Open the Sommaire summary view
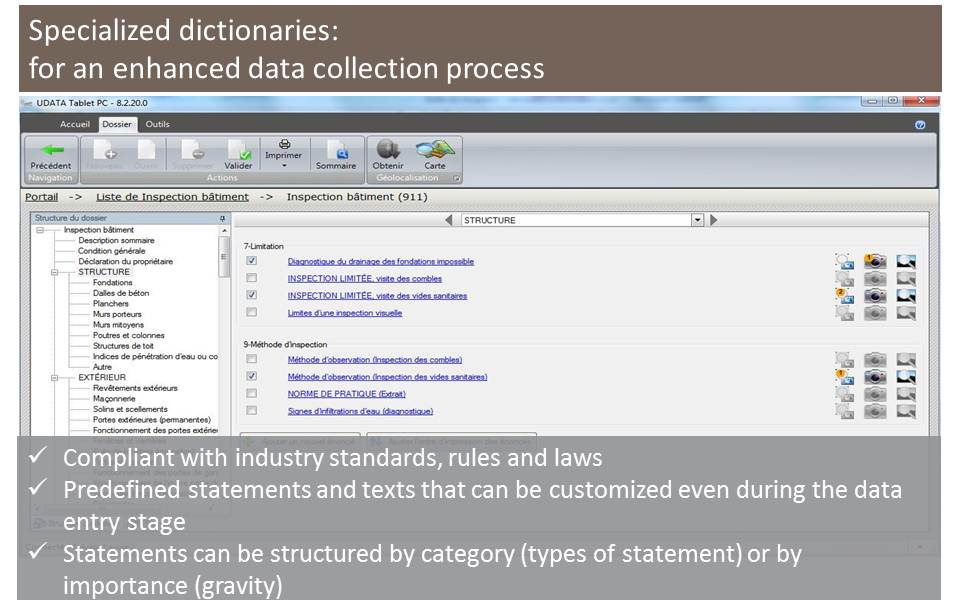Screen dimensions: 960x600 (336, 151)
